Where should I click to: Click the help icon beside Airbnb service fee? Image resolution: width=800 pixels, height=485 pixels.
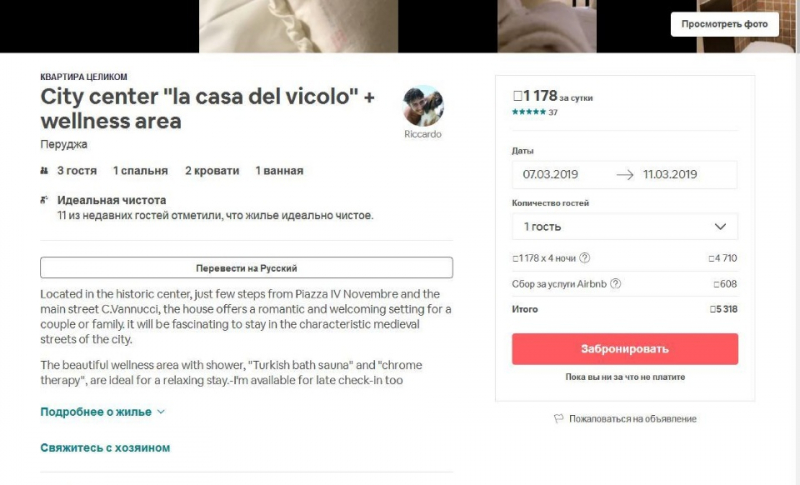616,284
